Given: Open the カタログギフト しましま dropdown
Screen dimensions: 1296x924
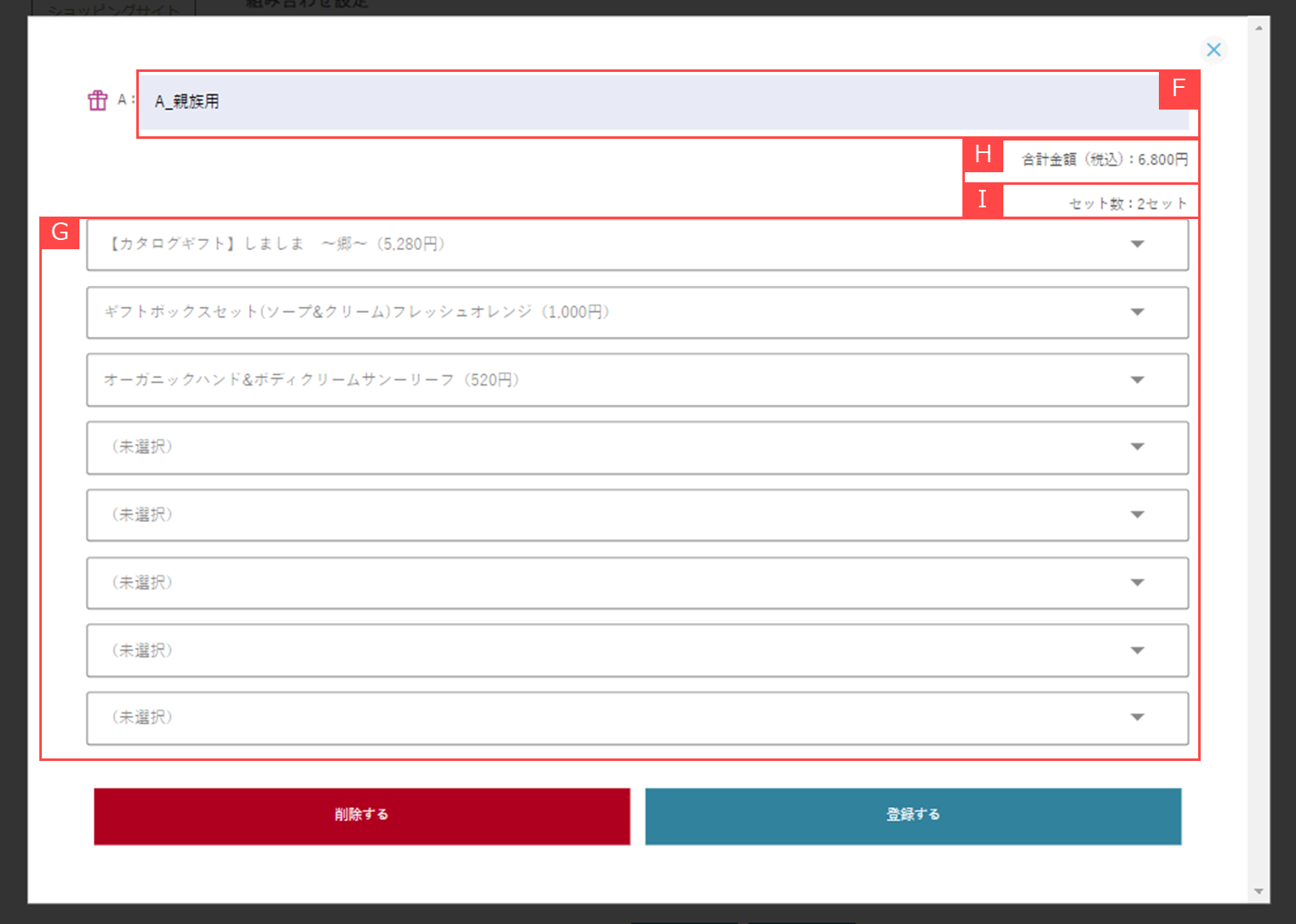Looking at the screenshot, I should coord(637,244).
